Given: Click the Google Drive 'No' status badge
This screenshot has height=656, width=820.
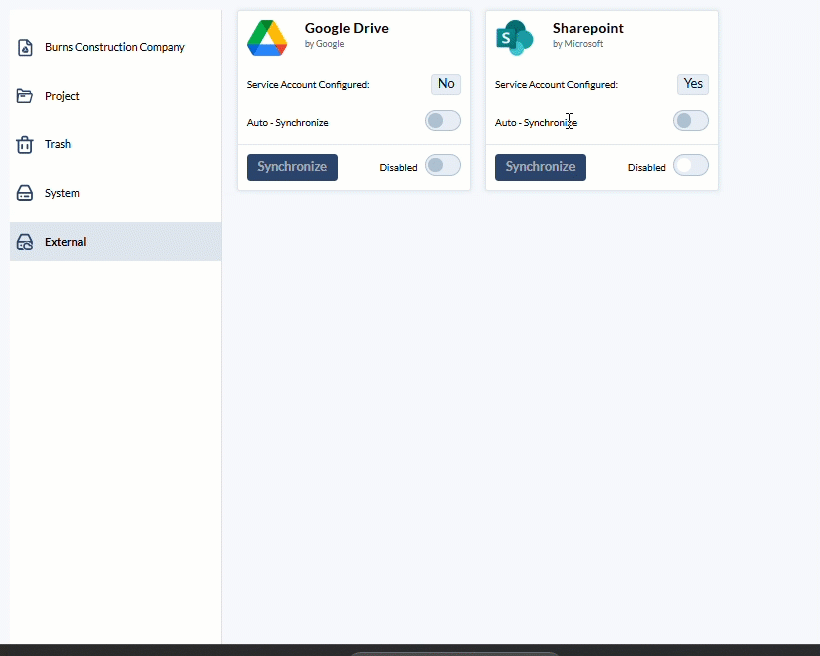Looking at the screenshot, I should 446,84.
